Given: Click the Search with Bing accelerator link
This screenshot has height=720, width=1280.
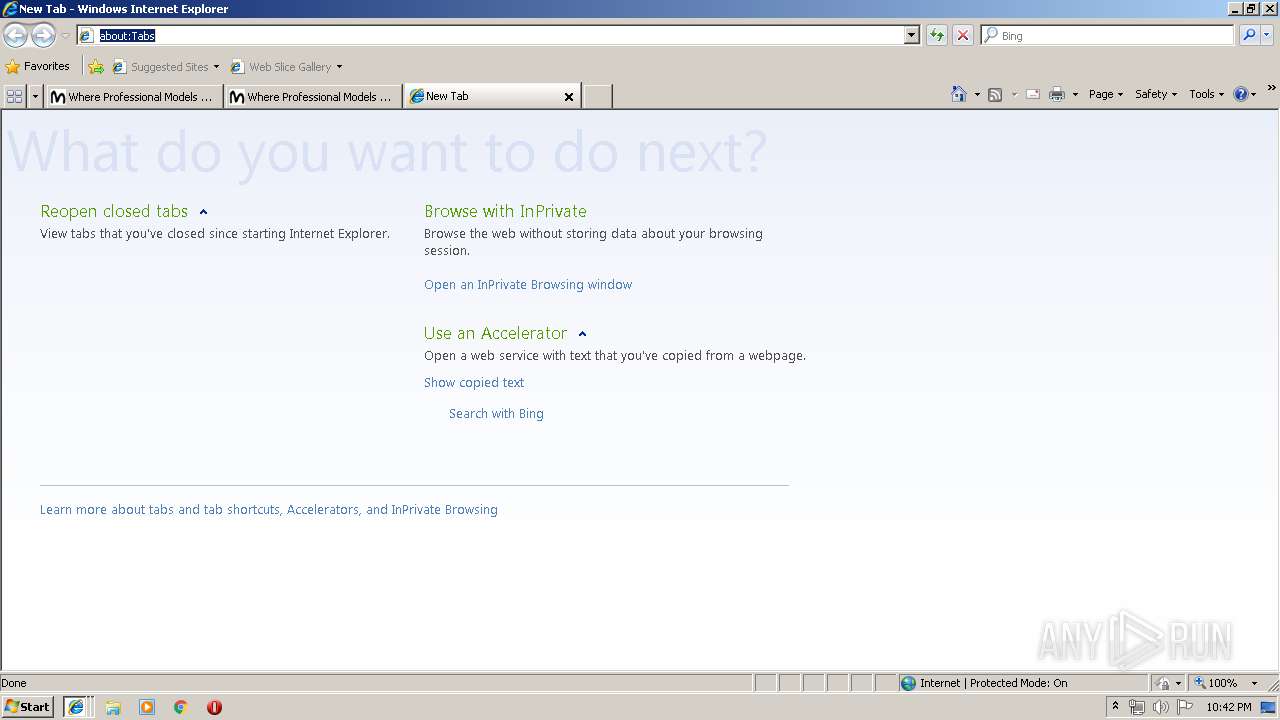Looking at the screenshot, I should tap(496, 414).
